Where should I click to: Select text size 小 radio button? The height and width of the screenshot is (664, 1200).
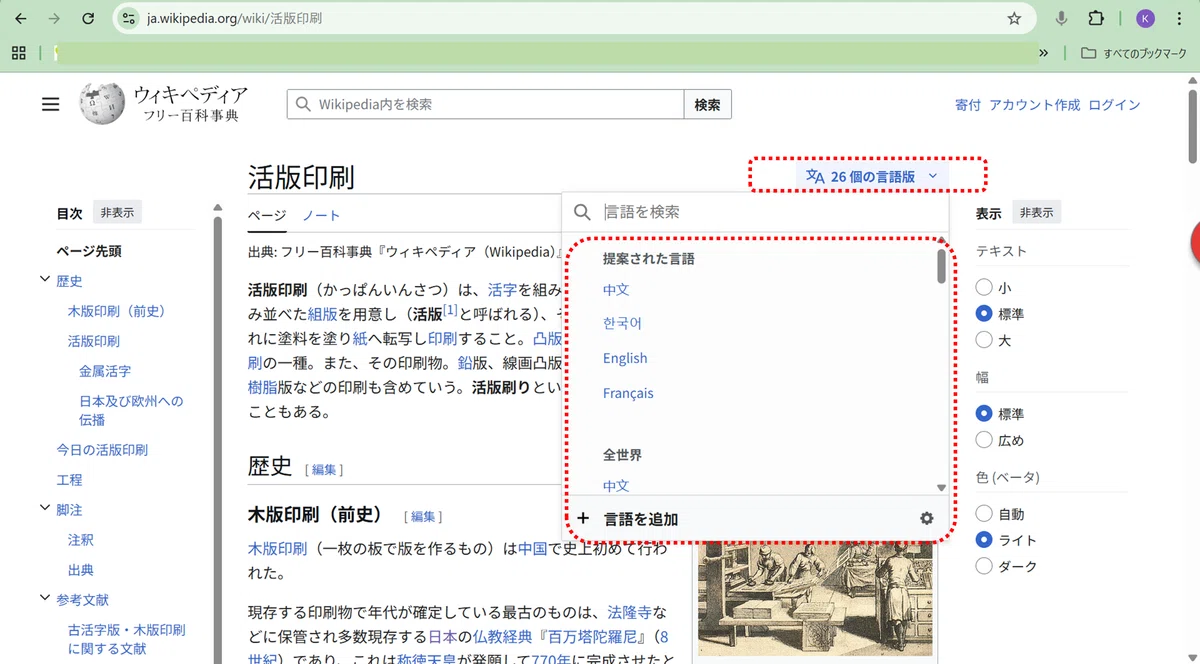tap(984, 288)
